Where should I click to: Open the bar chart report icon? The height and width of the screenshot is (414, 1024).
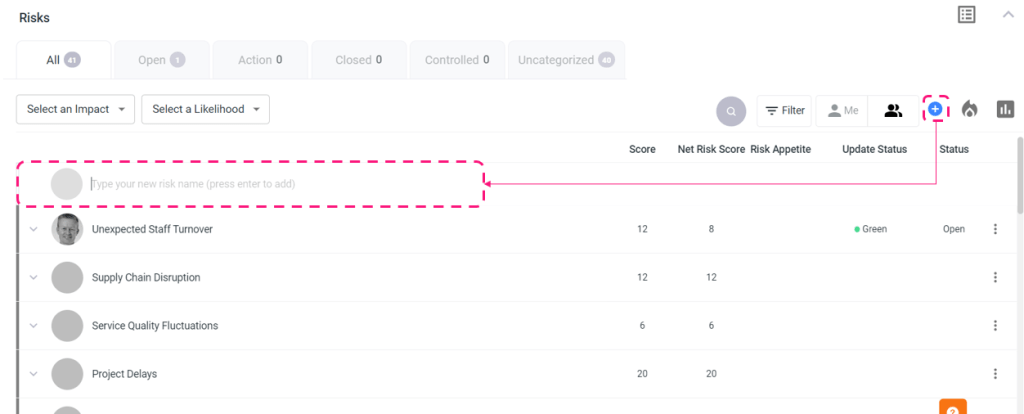pos(1005,110)
